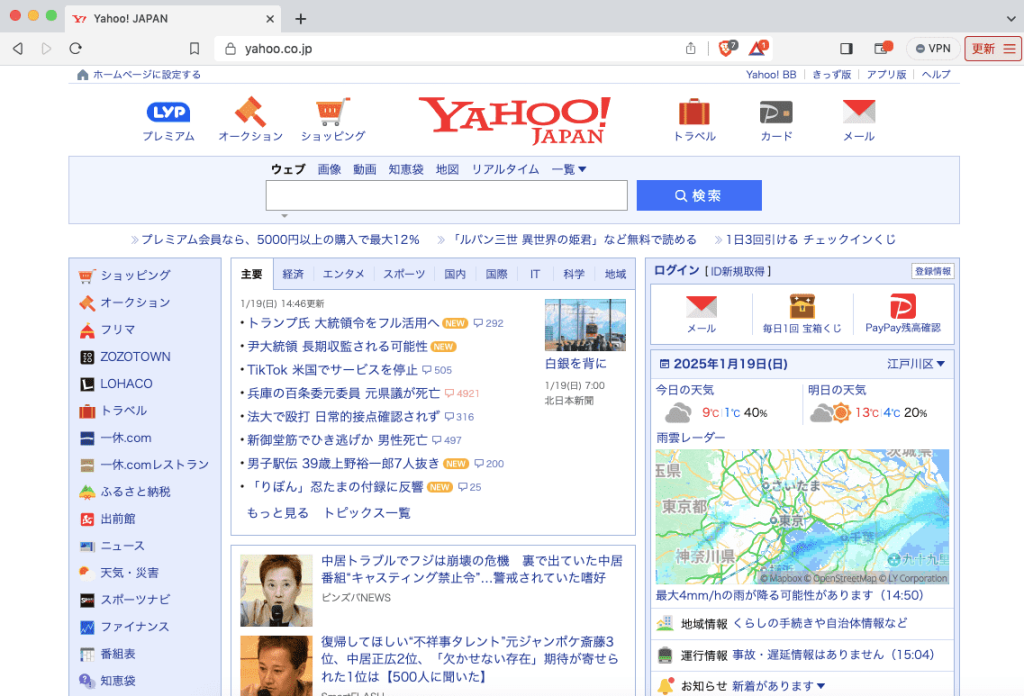Open the Travel suitcase icon in header
1024x696 pixels.
pos(694,112)
